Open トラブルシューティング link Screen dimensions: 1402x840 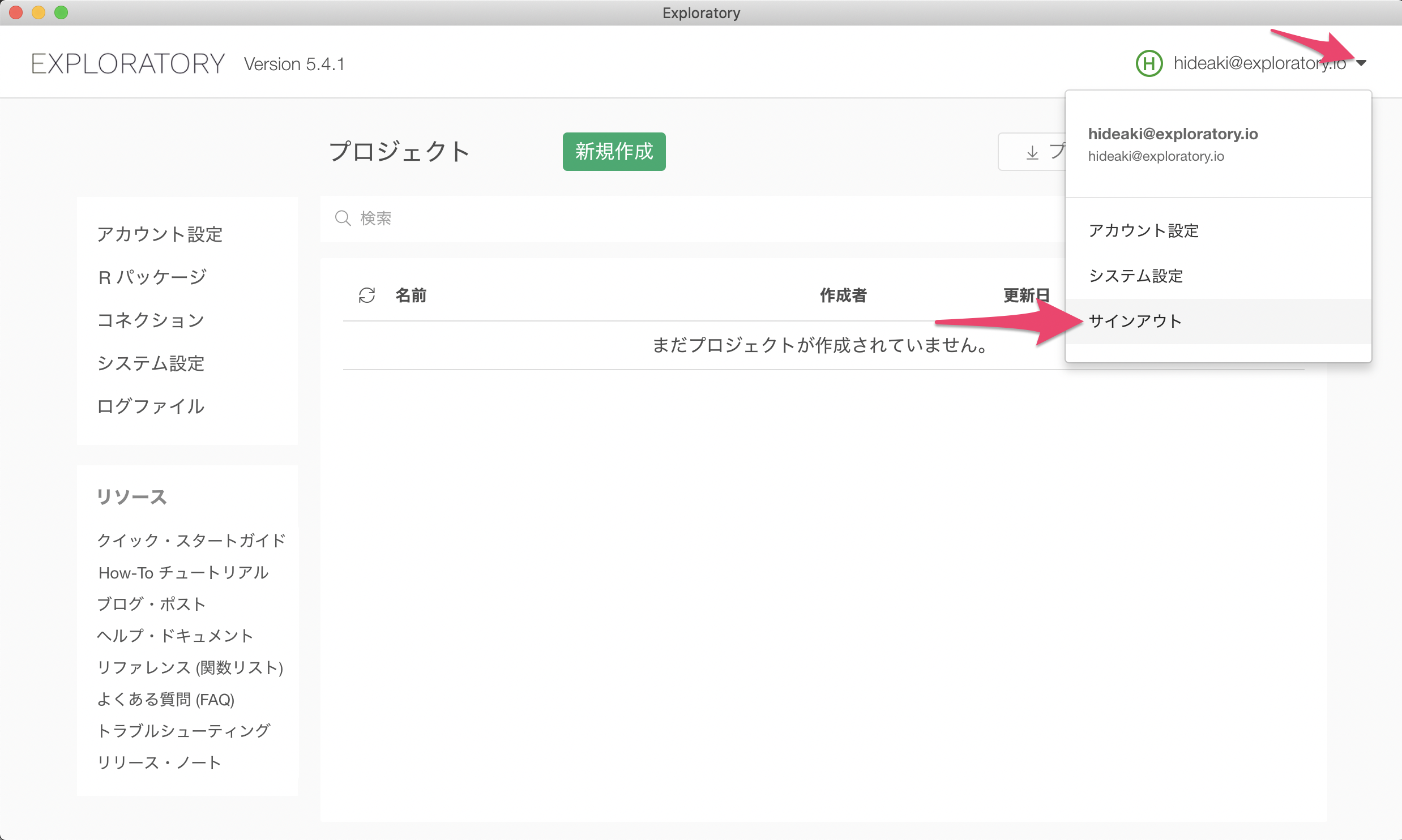[183, 731]
